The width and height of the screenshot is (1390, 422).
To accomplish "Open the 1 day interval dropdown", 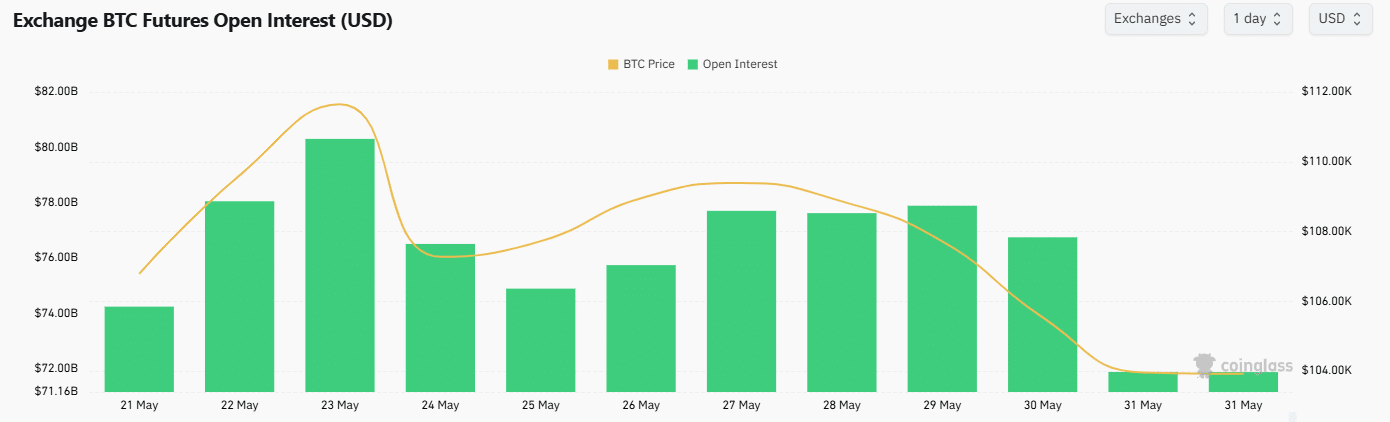I will tap(1258, 19).
